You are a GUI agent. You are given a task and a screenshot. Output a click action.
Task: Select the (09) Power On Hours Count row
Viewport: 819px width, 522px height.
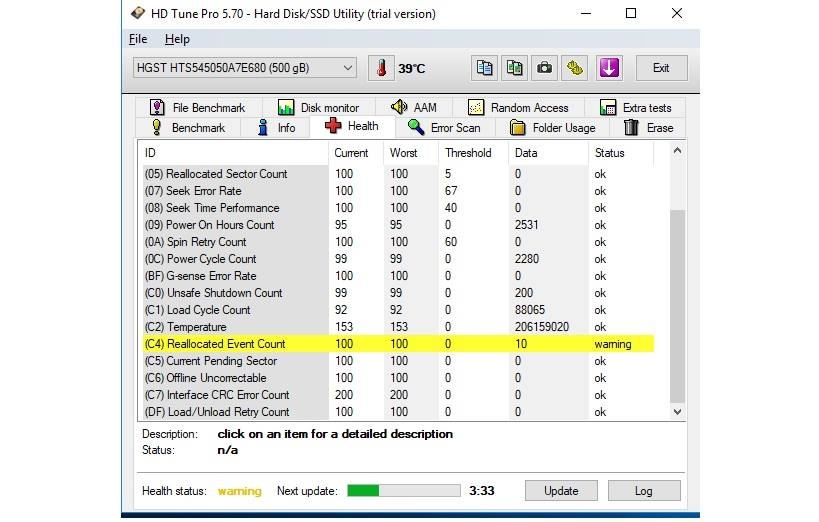[397, 225]
